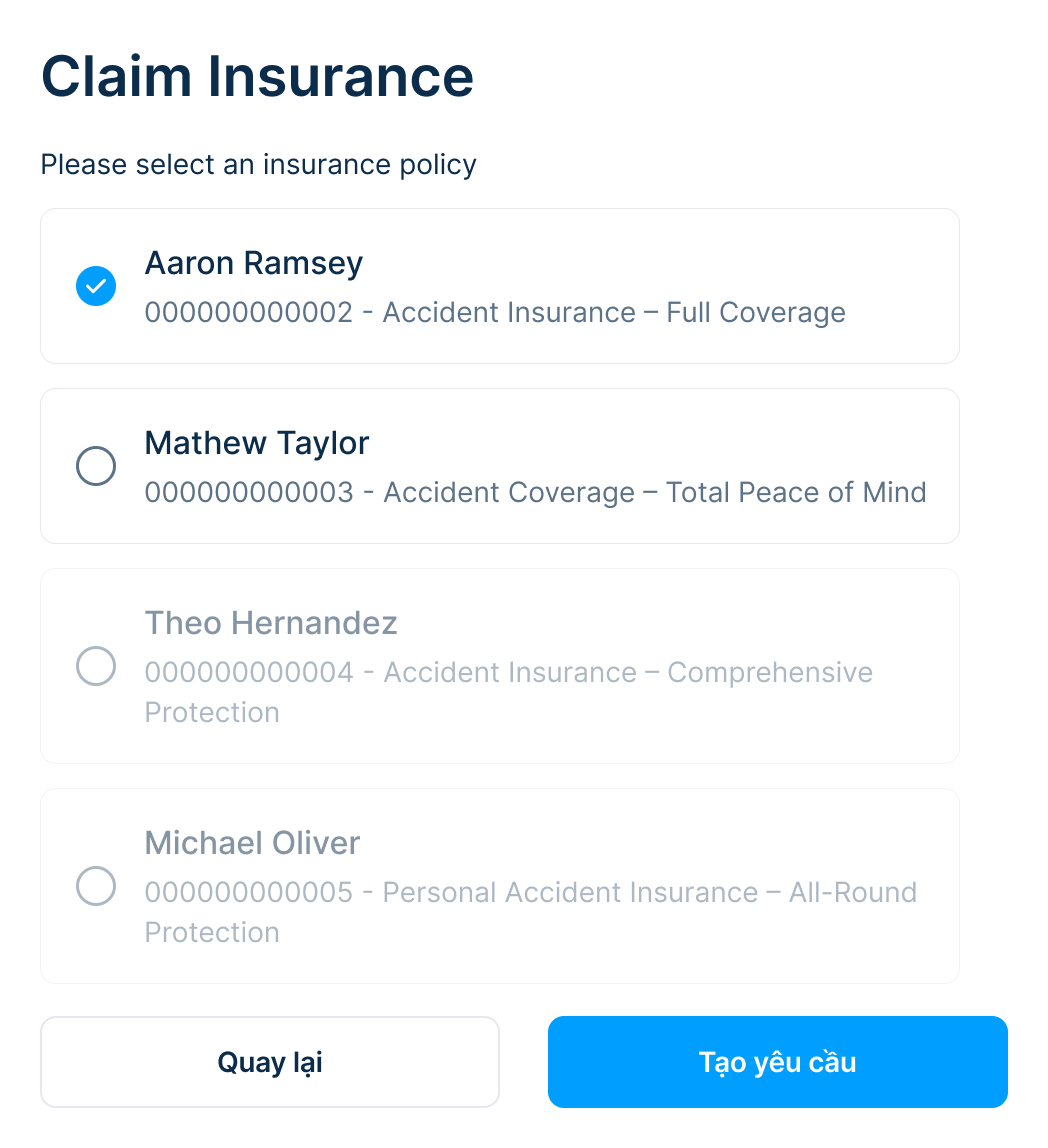Viewport: 1048px width, 1148px height.
Task: Click the 'All-Round Protection' policy description
Action: point(852,893)
